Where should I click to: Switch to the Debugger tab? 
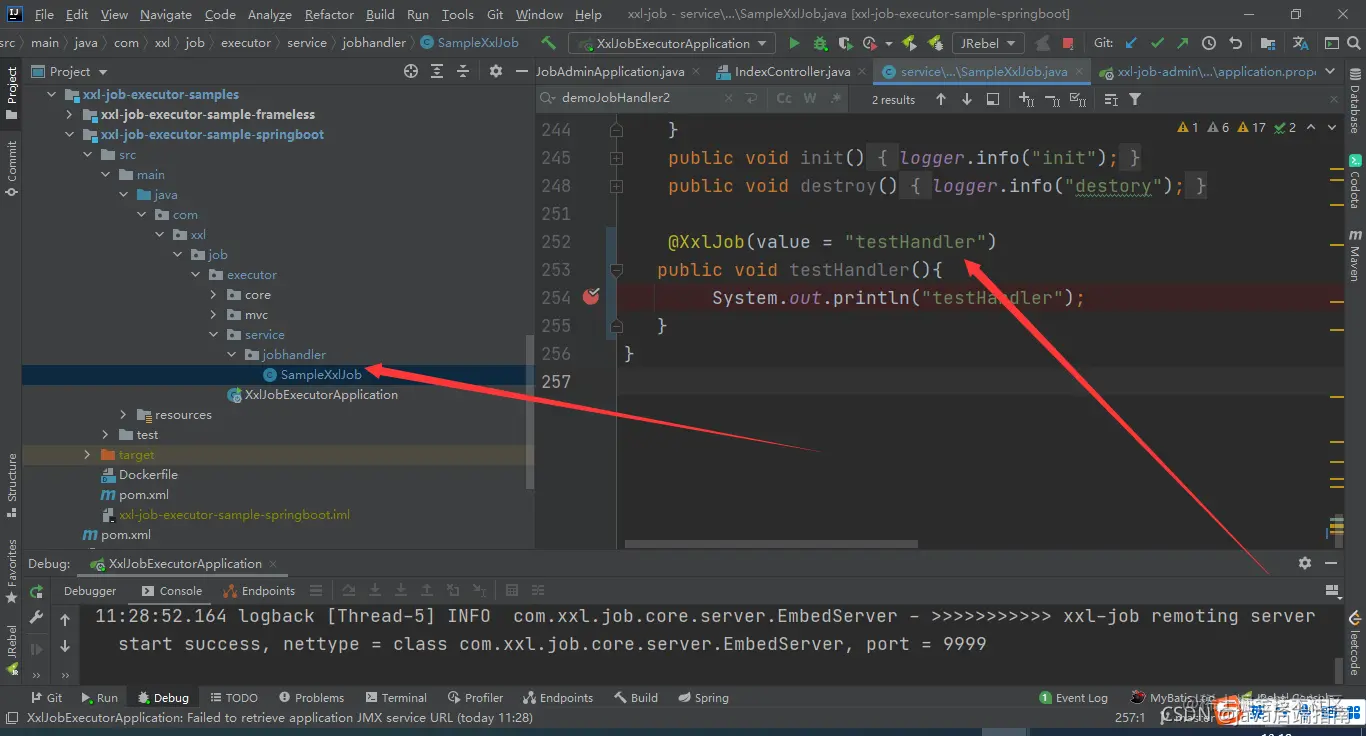90,591
